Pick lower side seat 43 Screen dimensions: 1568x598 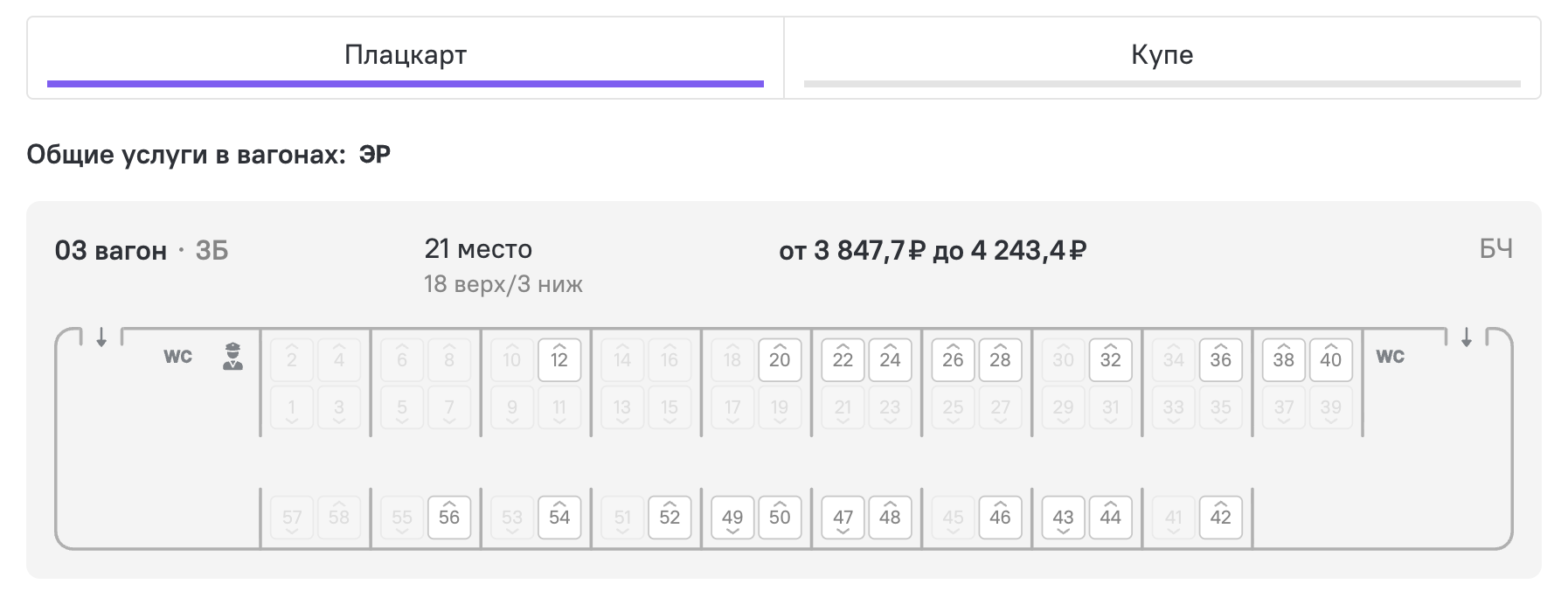click(1063, 518)
